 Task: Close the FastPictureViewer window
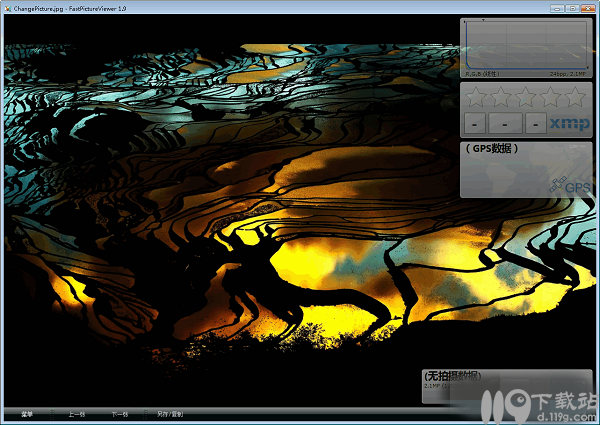click(588, 8)
